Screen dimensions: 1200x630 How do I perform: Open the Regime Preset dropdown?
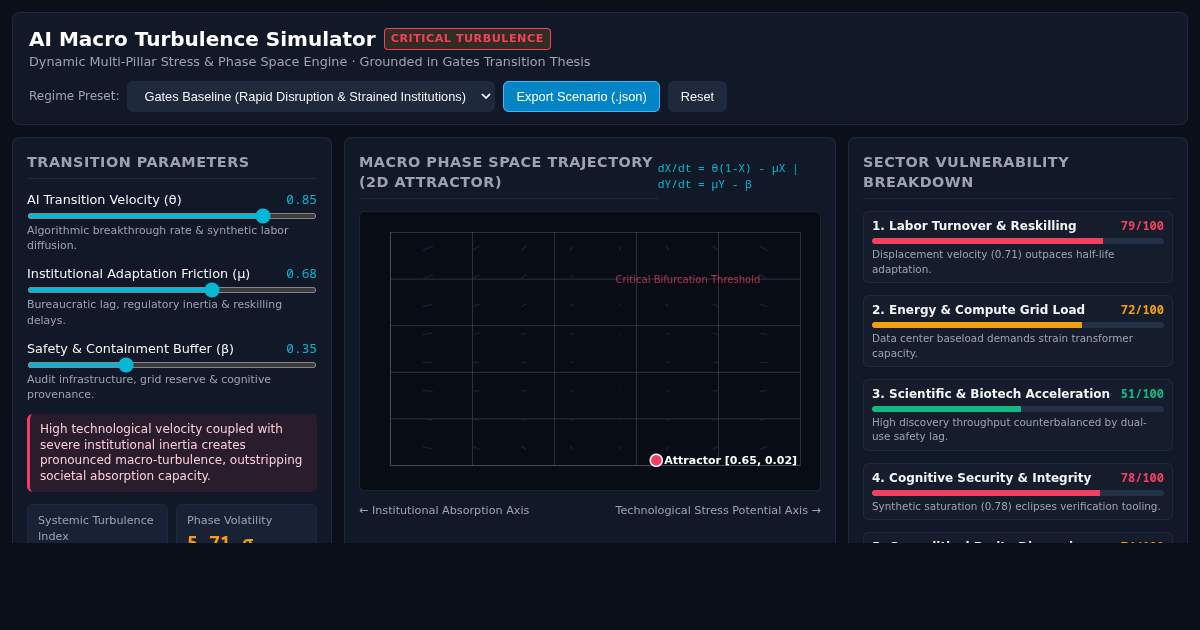tap(311, 96)
